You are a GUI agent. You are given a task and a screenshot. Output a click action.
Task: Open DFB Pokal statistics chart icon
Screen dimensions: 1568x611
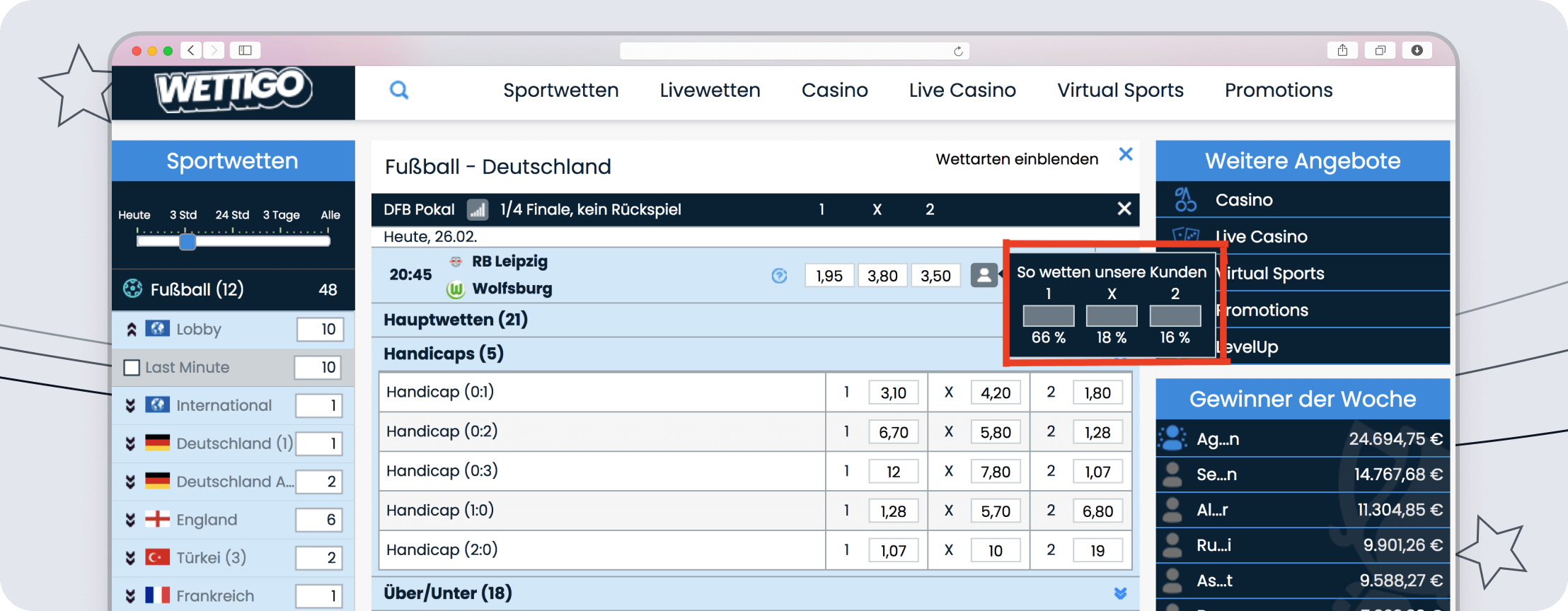[x=478, y=209]
